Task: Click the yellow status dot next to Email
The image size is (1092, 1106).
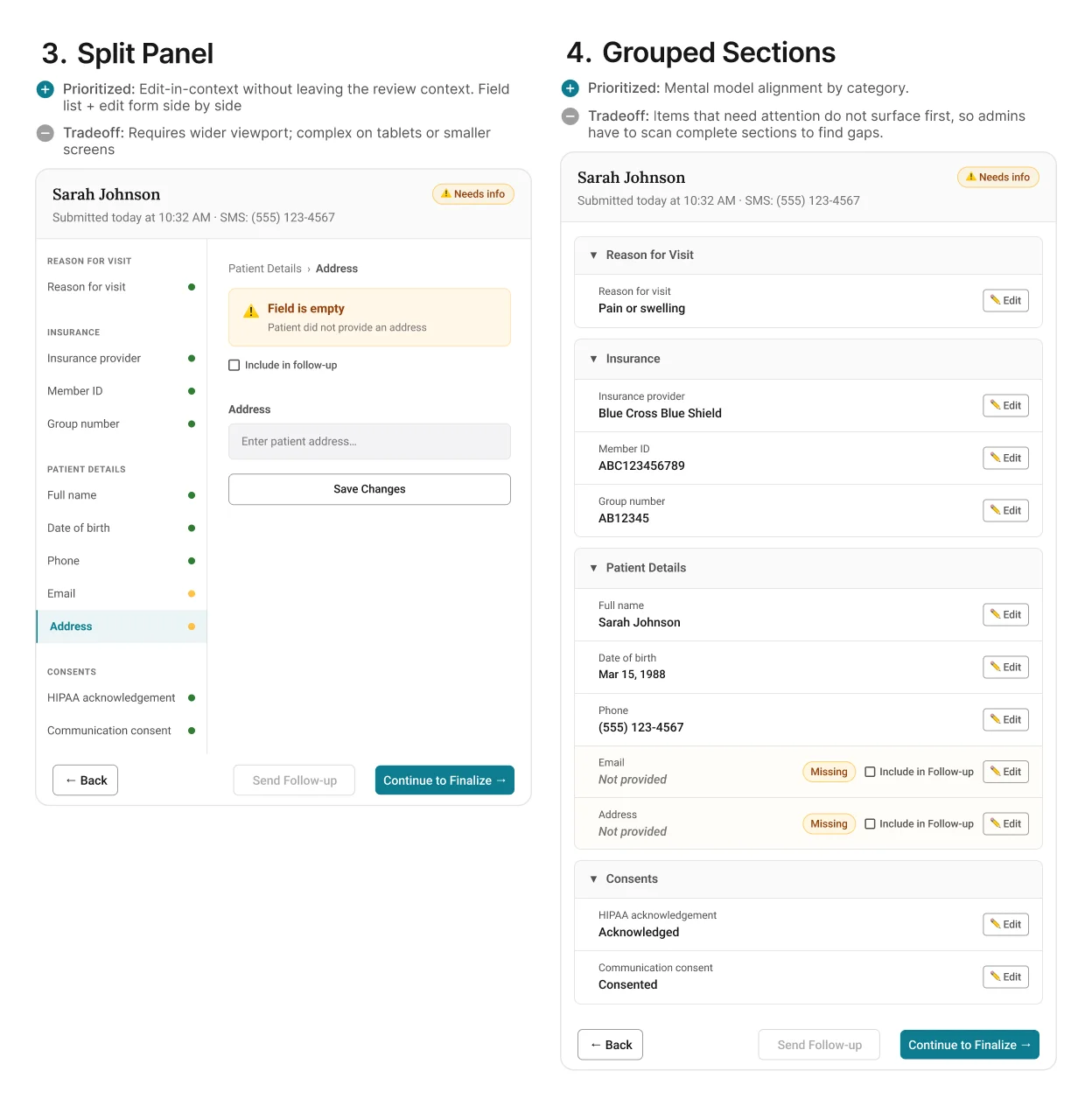Action: click(x=192, y=594)
